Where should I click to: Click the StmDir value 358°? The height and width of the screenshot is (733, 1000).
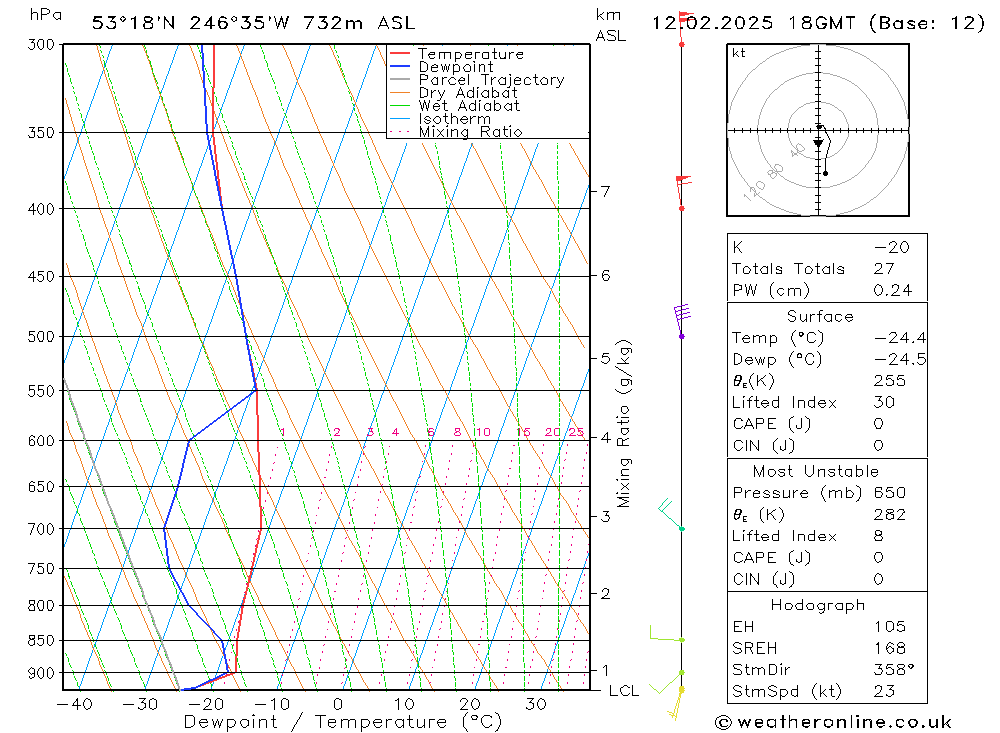[x=893, y=670]
